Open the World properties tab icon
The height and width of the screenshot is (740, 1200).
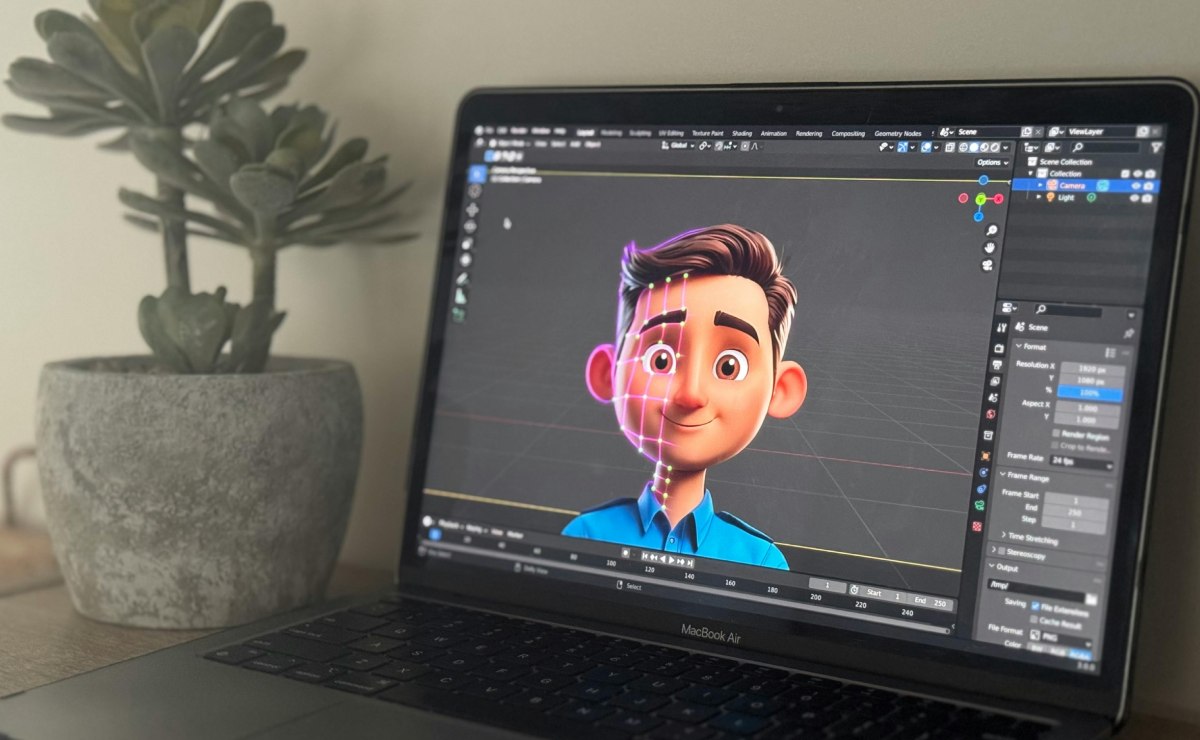point(991,414)
